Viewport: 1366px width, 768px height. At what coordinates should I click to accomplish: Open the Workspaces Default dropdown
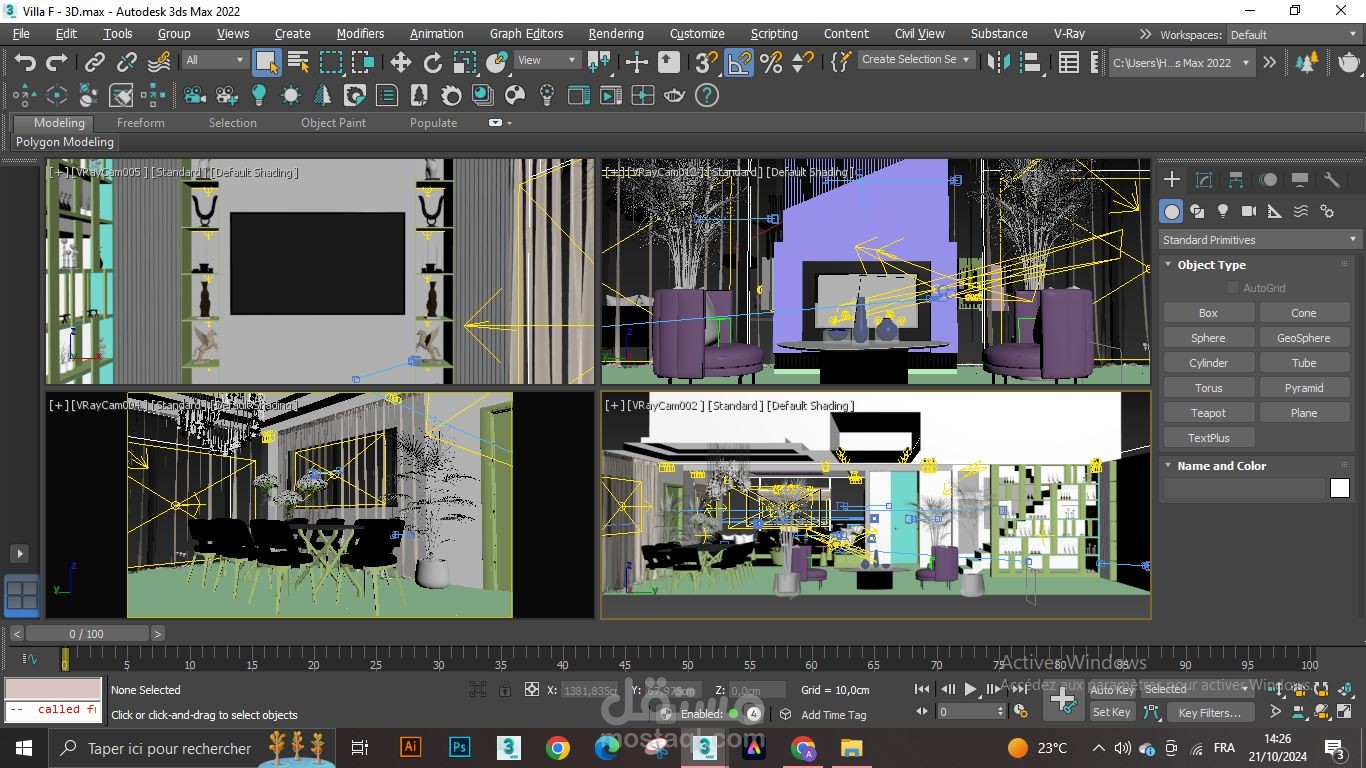pyautogui.click(x=1294, y=34)
